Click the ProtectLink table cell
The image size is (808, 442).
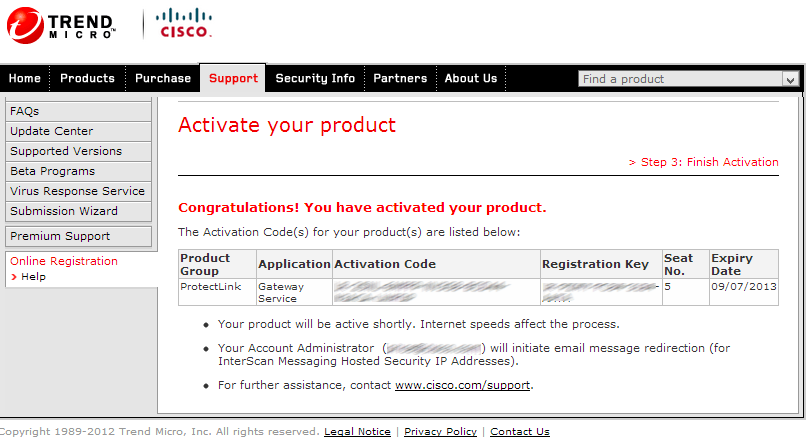(217, 292)
